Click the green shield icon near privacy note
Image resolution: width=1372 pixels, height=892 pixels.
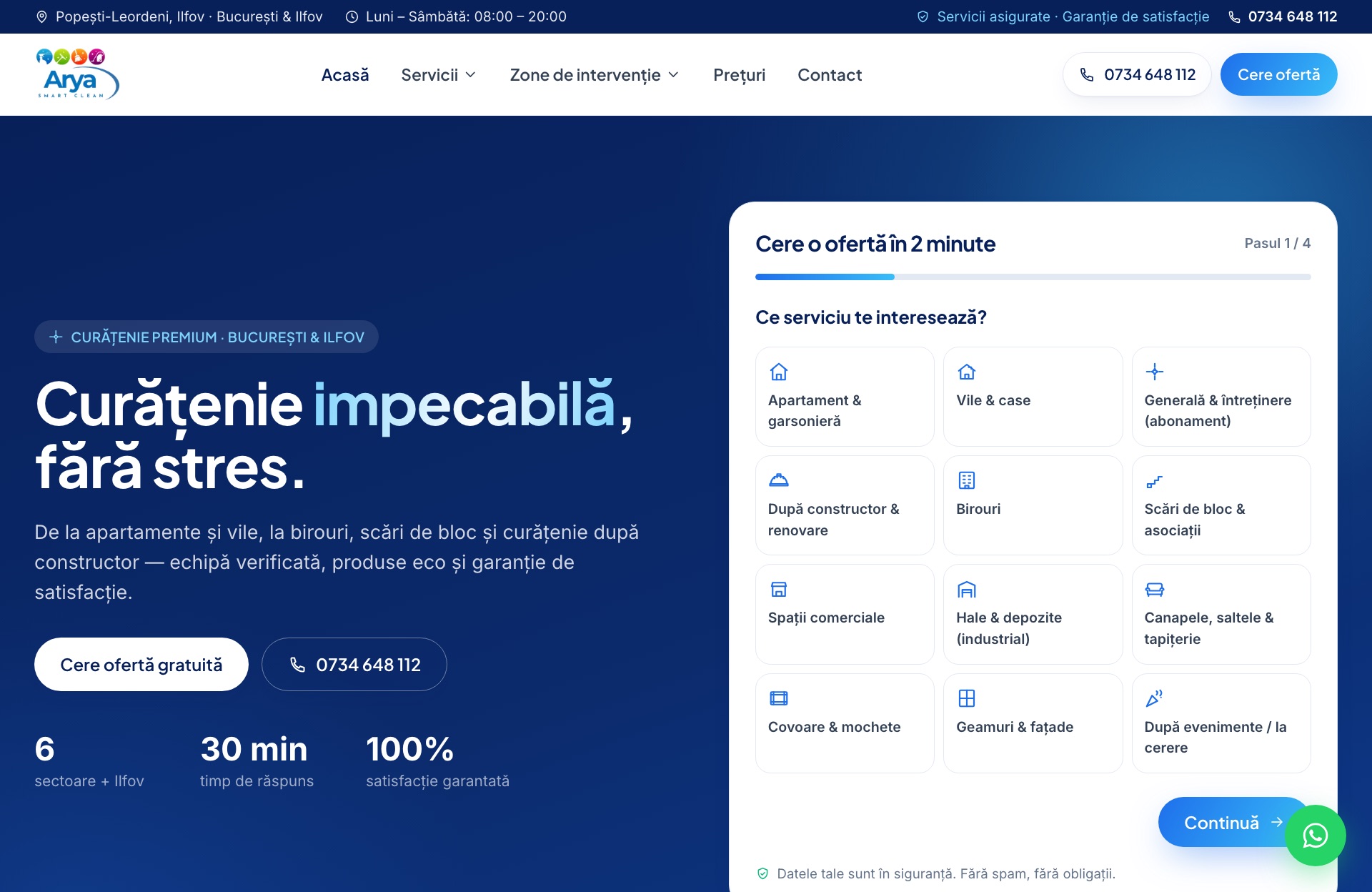click(762, 873)
